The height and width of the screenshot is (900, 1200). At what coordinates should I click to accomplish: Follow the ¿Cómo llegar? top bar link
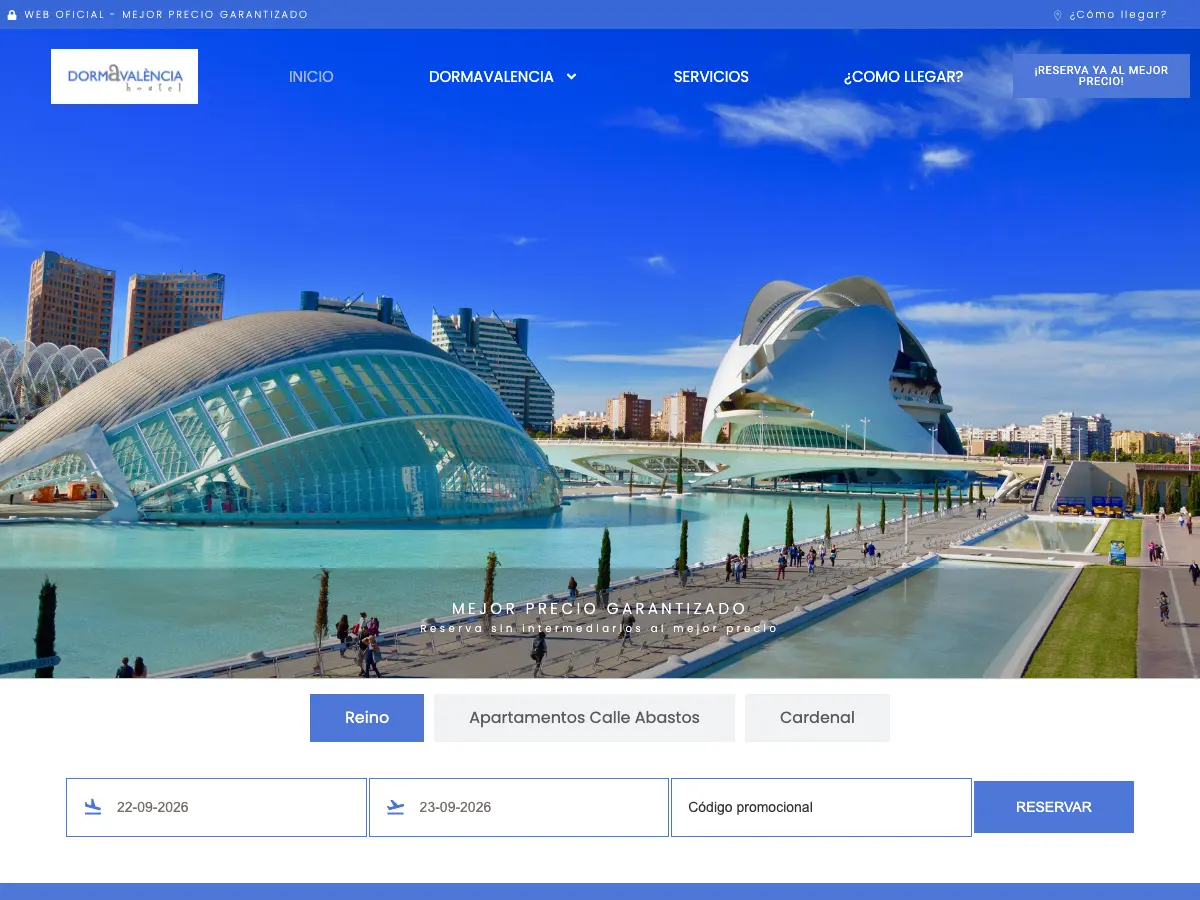tap(1118, 15)
